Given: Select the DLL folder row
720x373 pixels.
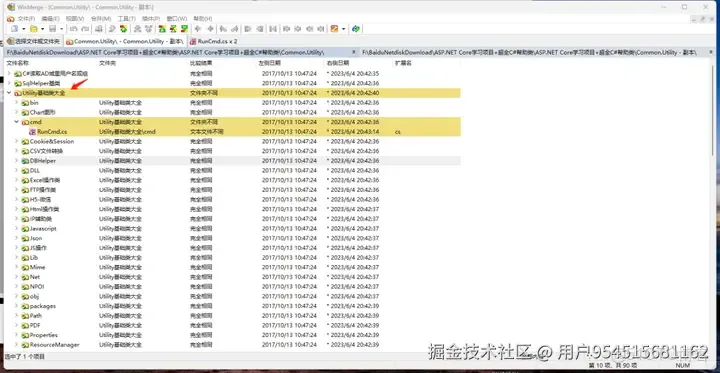Looking at the screenshot, I should point(232,170).
